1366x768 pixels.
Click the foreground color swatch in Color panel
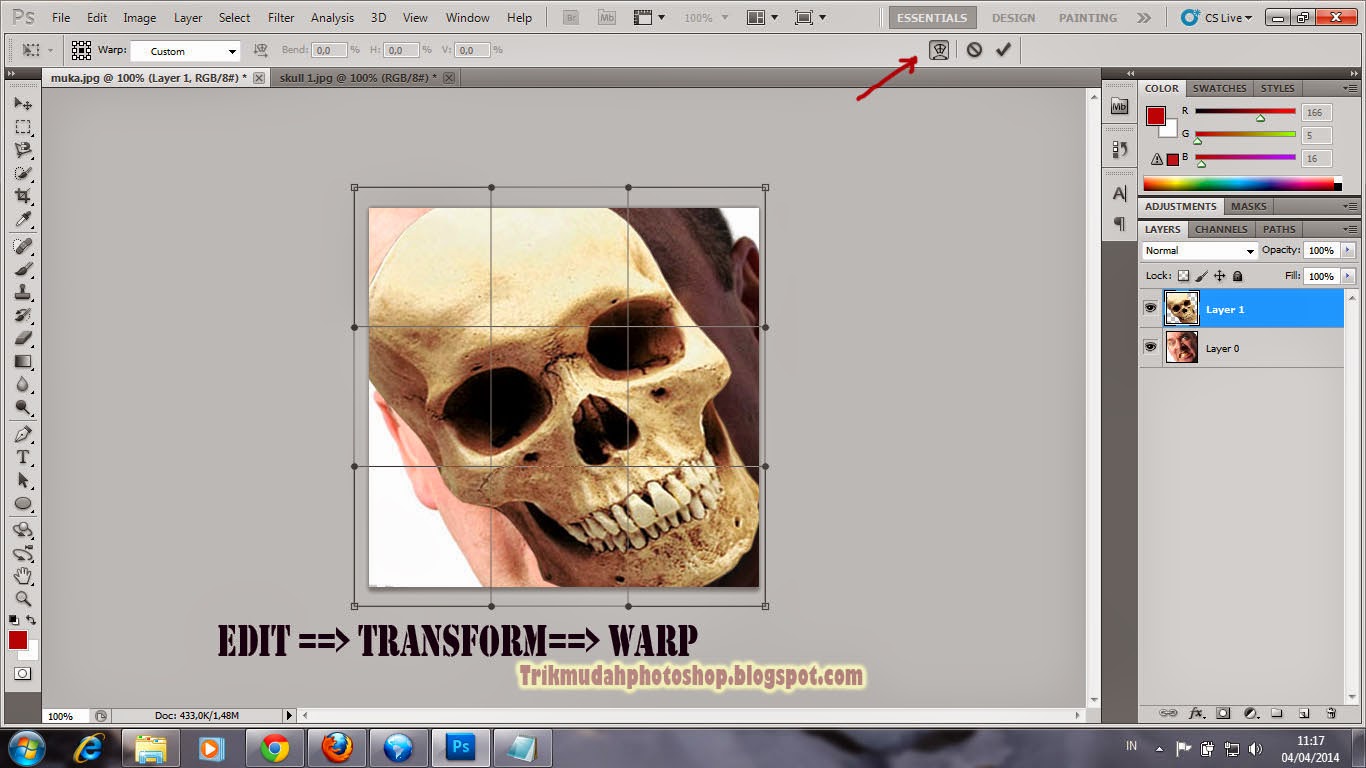(1156, 116)
